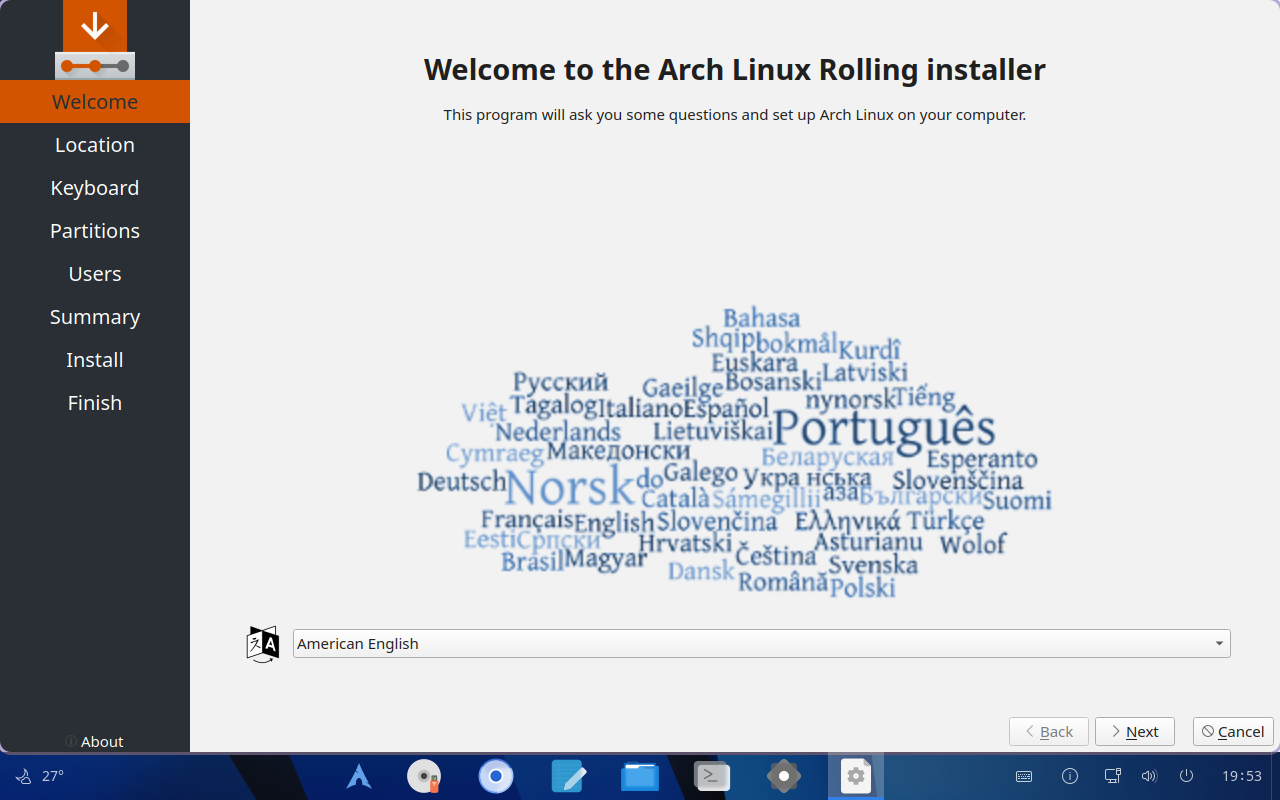Image resolution: width=1280 pixels, height=800 pixels.
Task: Go to the Welcome step
Action: click(95, 102)
